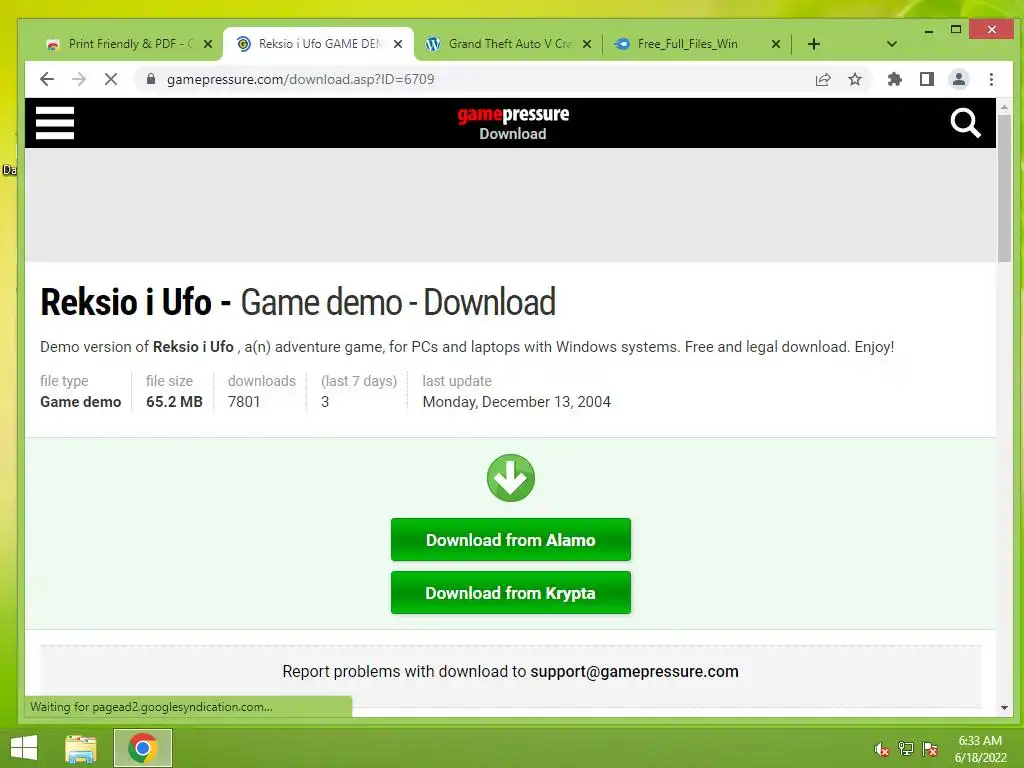This screenshot has width=1024, height=768.
Task: Open a new browser tab
Action: (x=814, y=44)
